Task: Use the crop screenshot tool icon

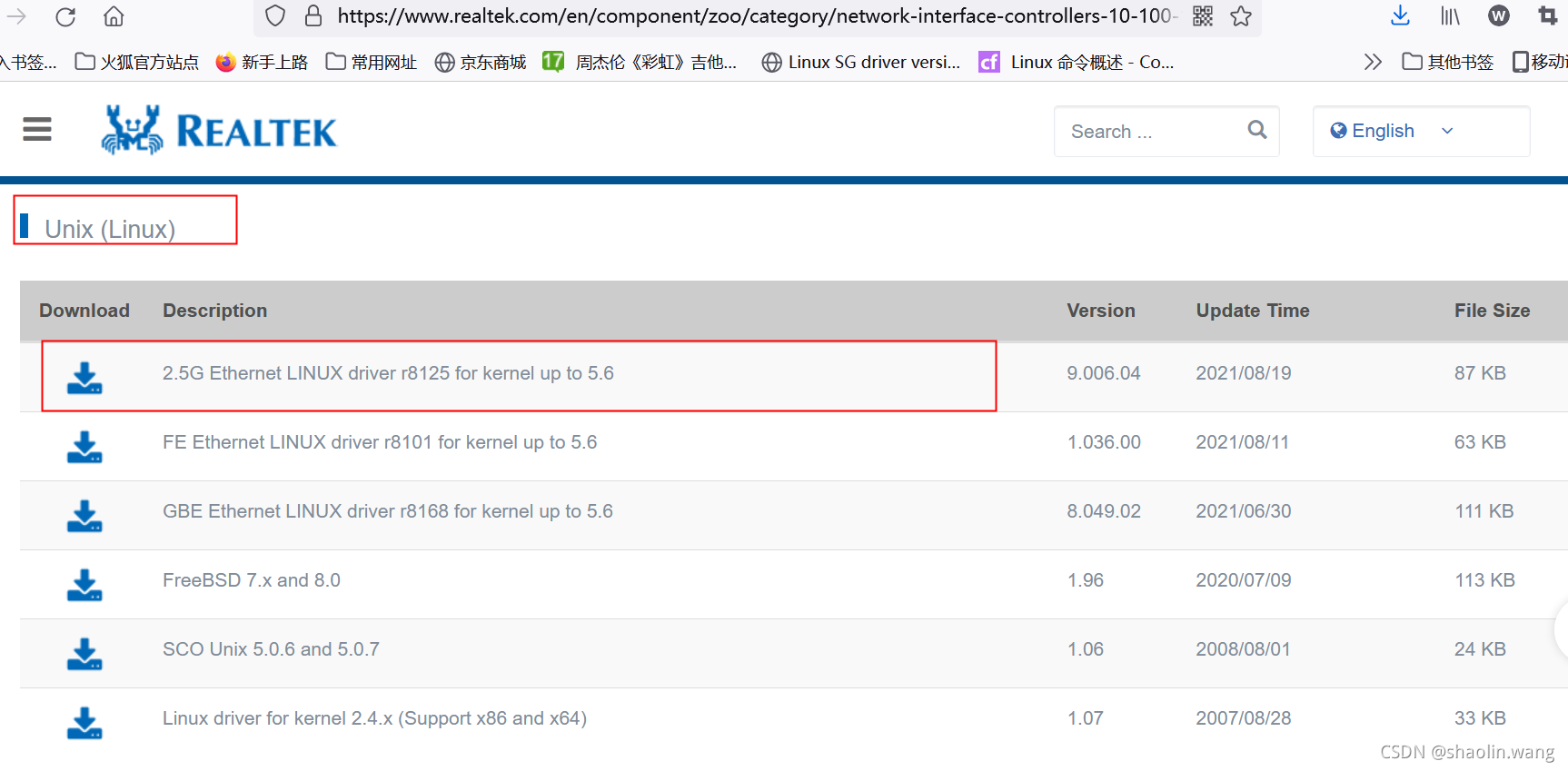Action: (1547, 15)
